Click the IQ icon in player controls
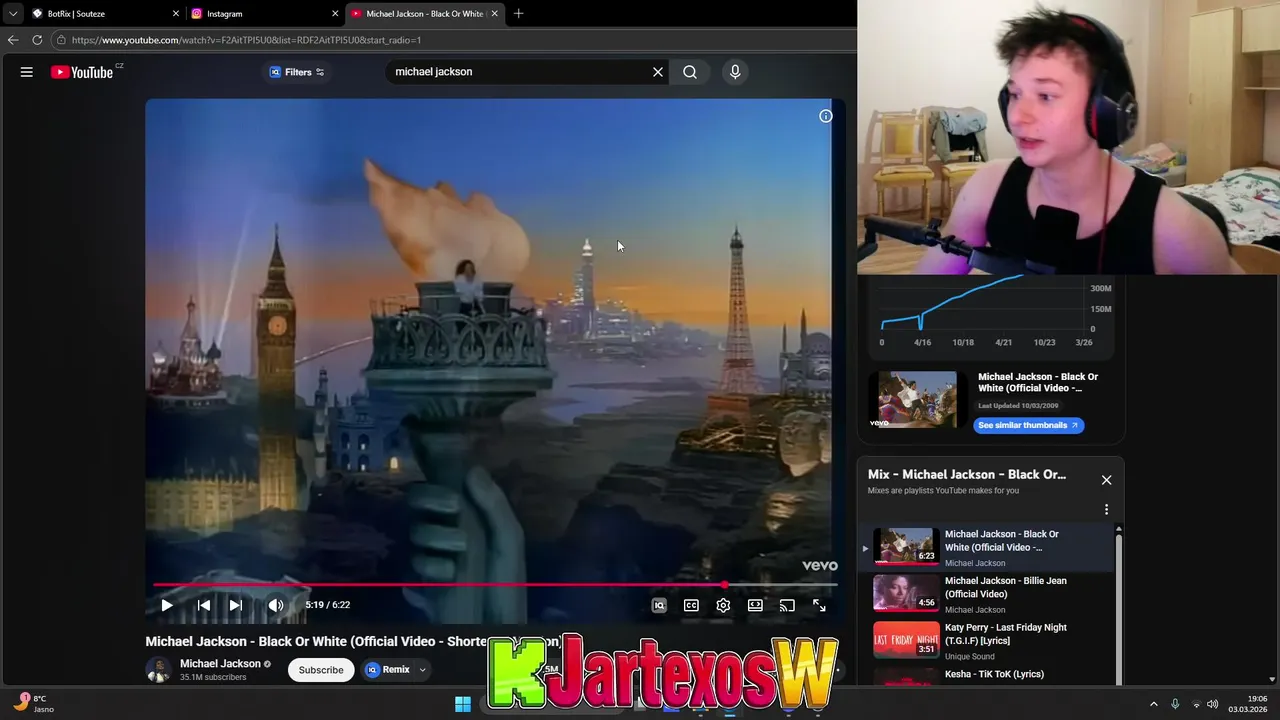The height and width of the screenshot is (720, 1280). pos(659,605)
